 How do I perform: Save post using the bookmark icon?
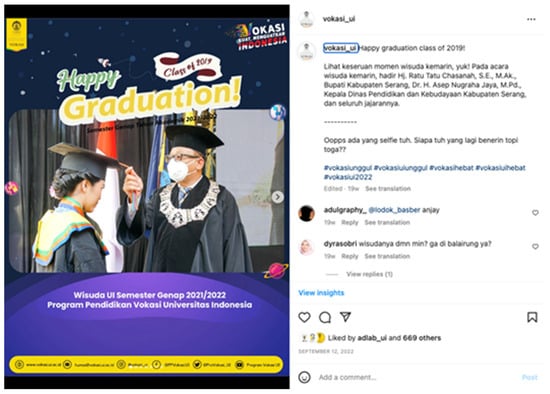(x=532, y=317)
